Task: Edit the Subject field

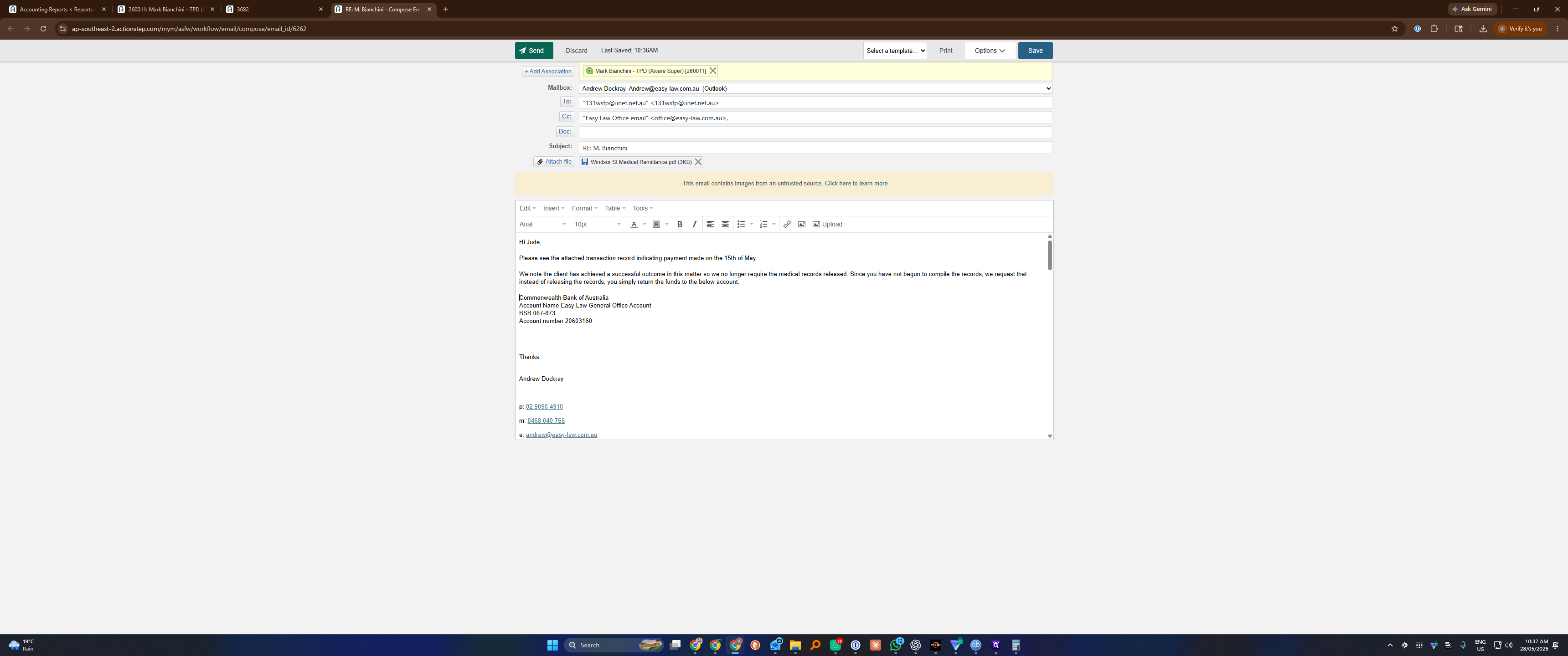Action: pos(815,148)
